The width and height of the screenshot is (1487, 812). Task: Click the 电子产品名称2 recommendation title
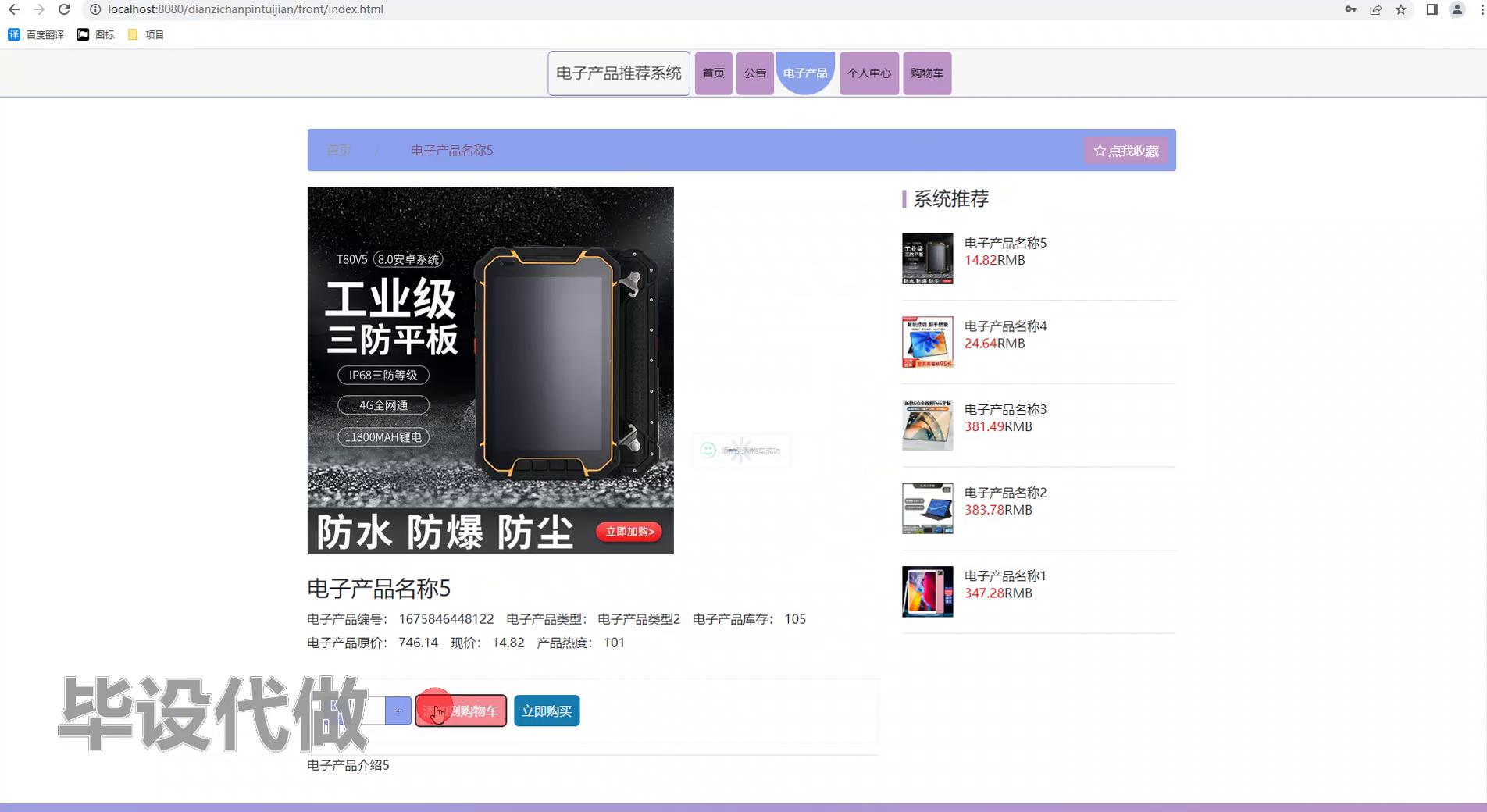[1005, 493]
